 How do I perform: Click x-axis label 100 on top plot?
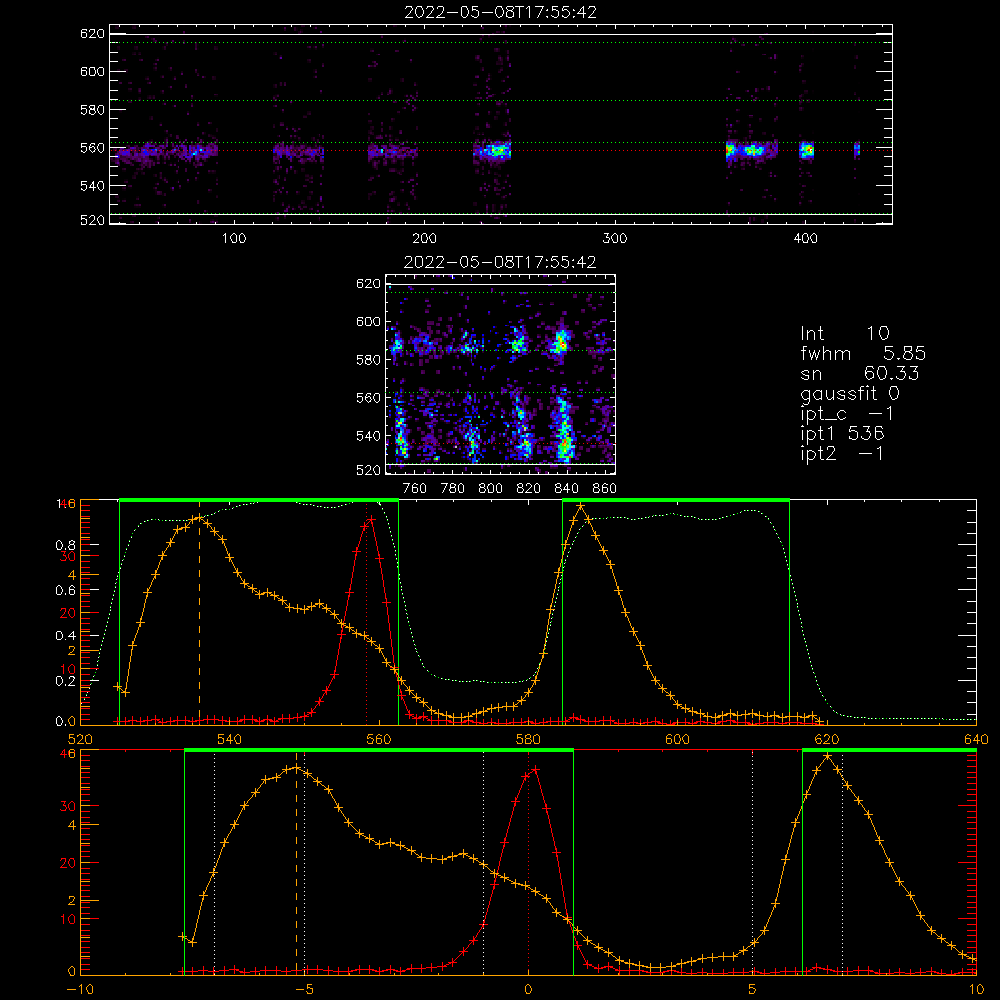click(x=234, y=239)
